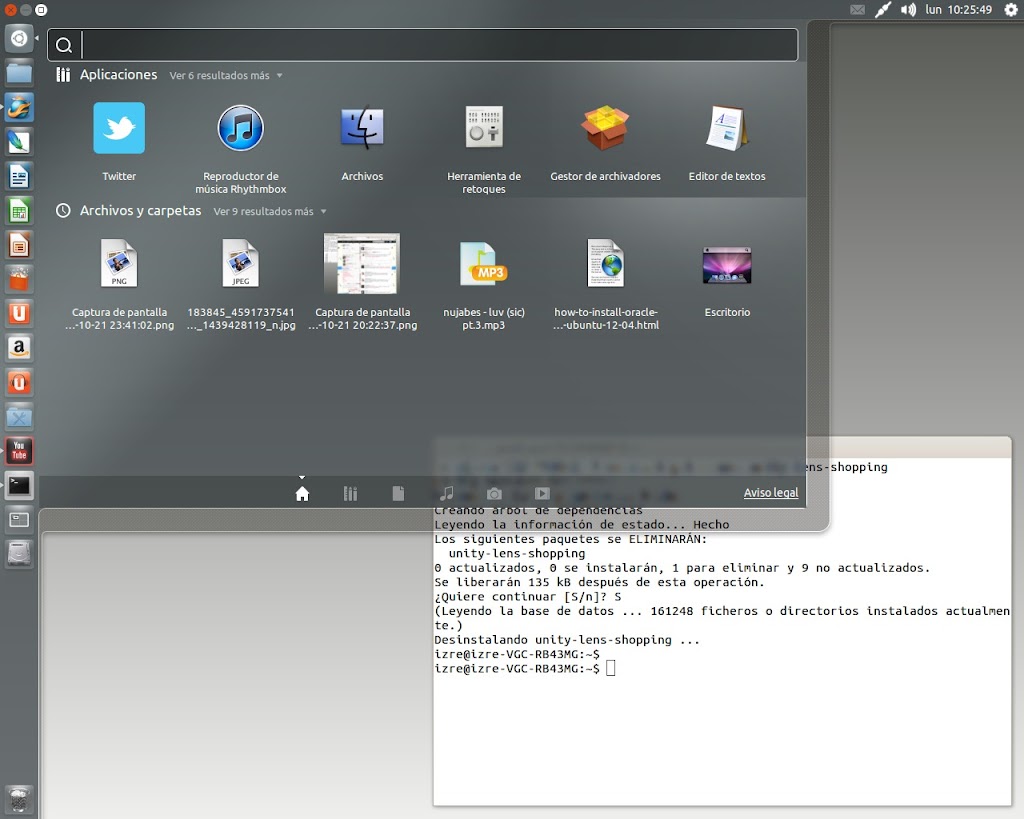
Task: Open Herramienta de retoques app
Action: point(484,129)
